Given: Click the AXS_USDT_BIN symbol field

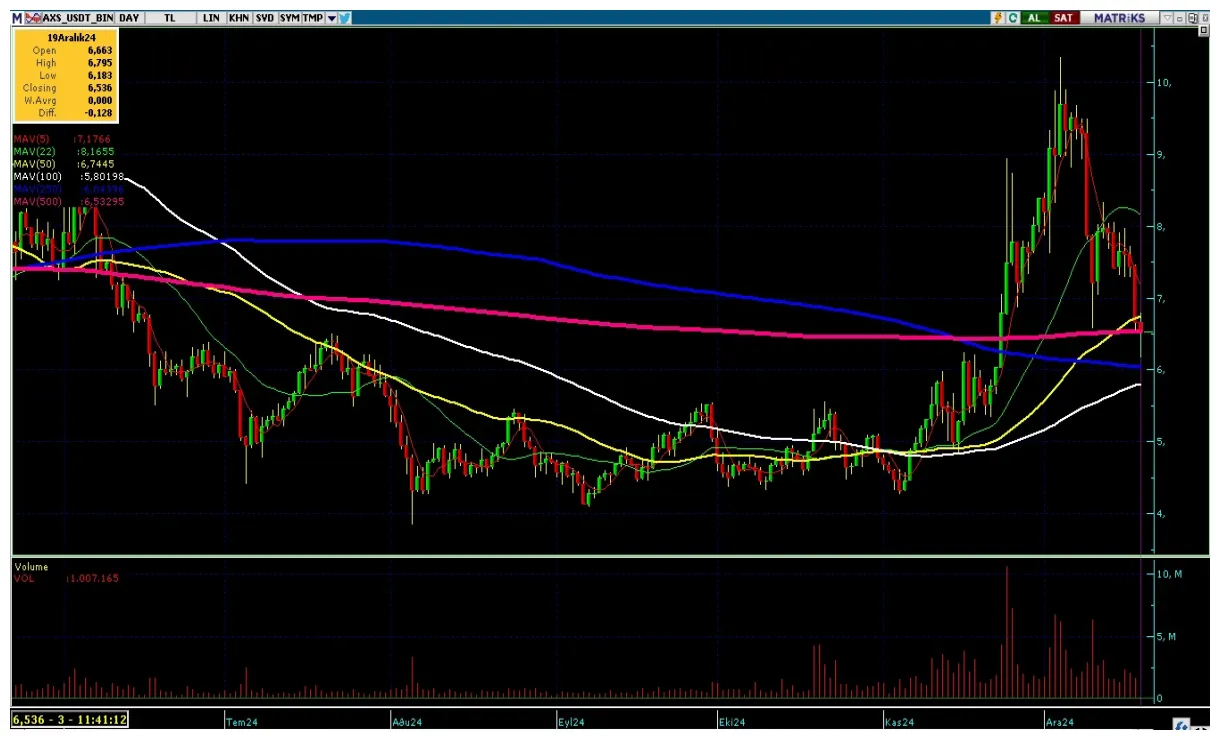Looking at the screenshot, I should point(78,18).
